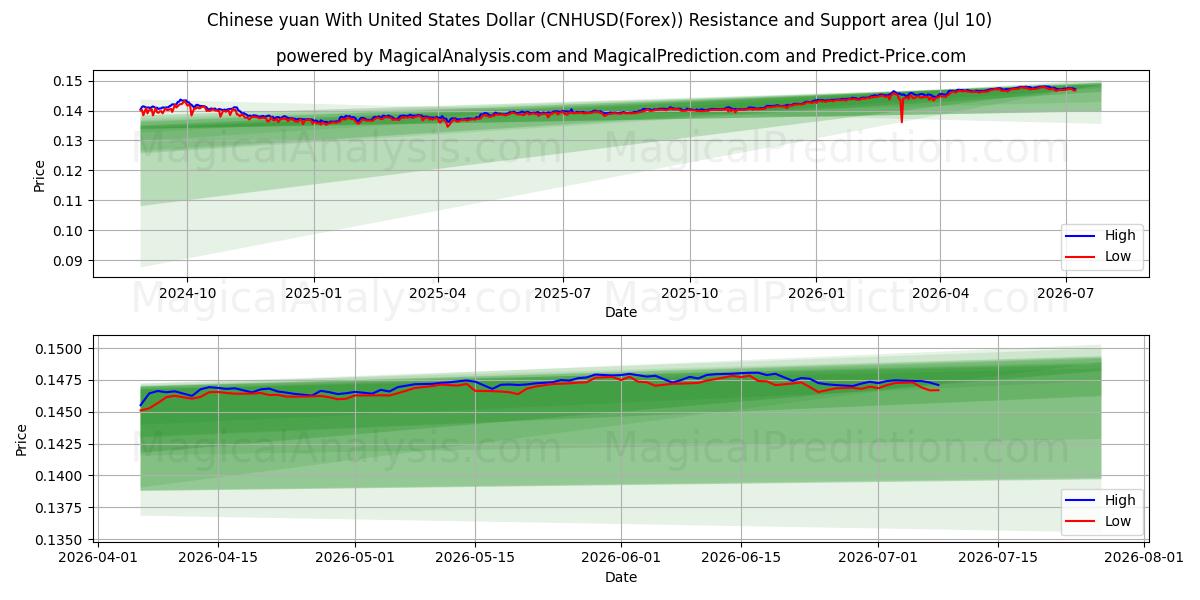Click the chart title about CNHUSD Resistance and Support
The height and width of the screenshot is (600, 1200).
coord(600,20)
